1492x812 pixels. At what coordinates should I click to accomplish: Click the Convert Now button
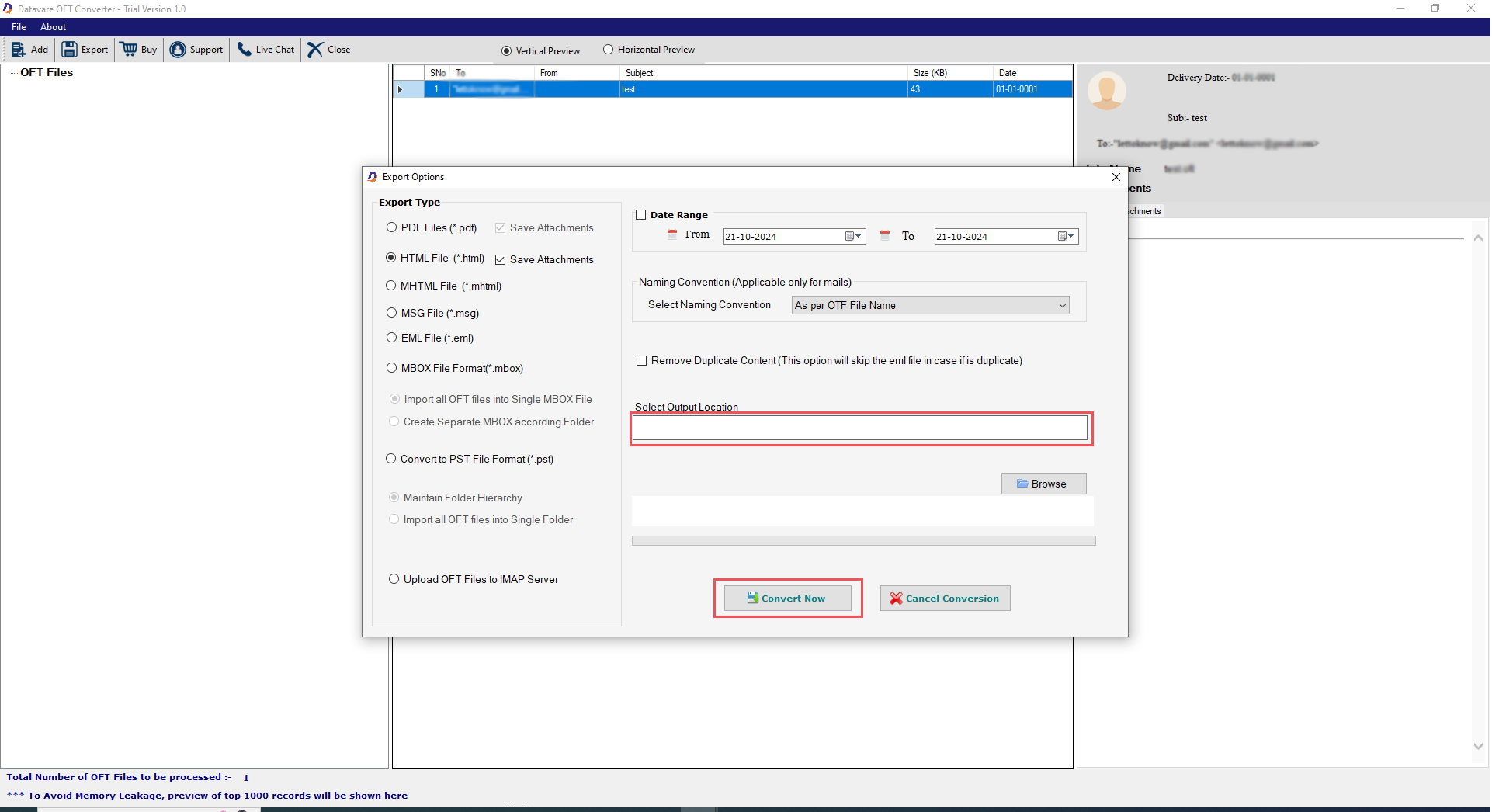[x=787, y=599]
